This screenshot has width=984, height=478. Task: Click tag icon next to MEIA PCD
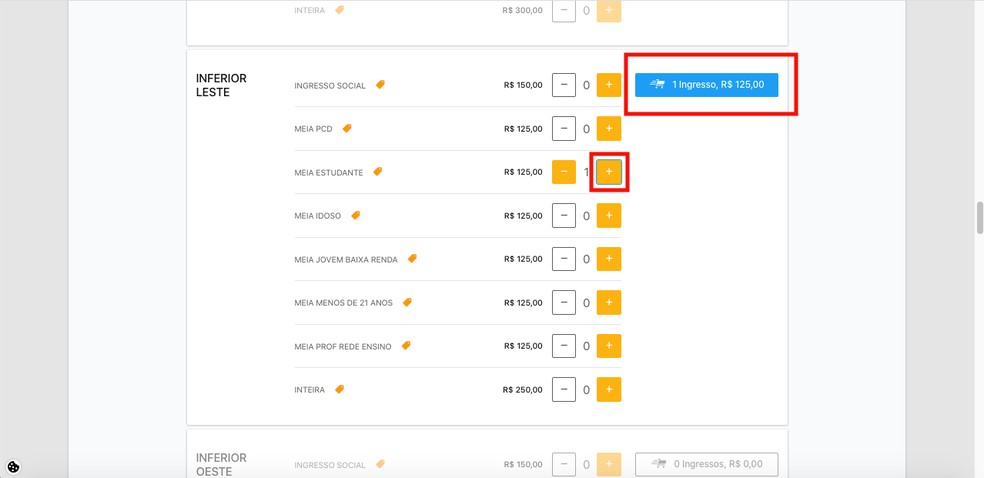click(x=347, y=128)
